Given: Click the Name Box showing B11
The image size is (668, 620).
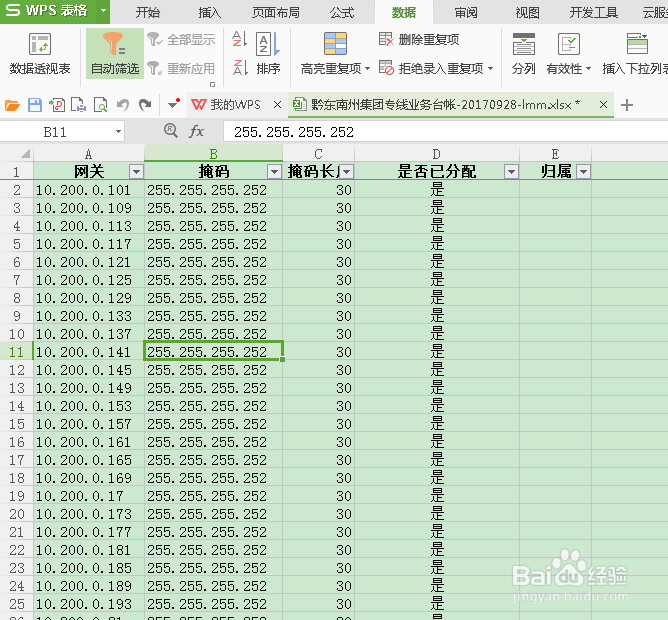Looking at the screenshot, I should [55, 132].
